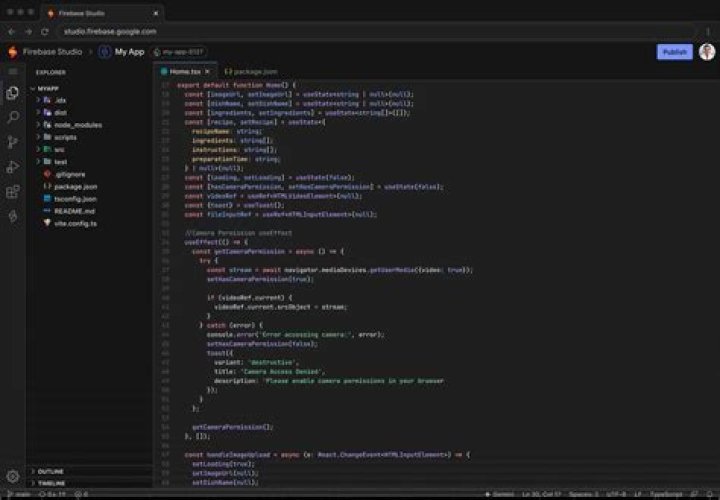Viewport: 720px width, 500px height.
Task: Open the Run and Debug icon
Action: 13,166
